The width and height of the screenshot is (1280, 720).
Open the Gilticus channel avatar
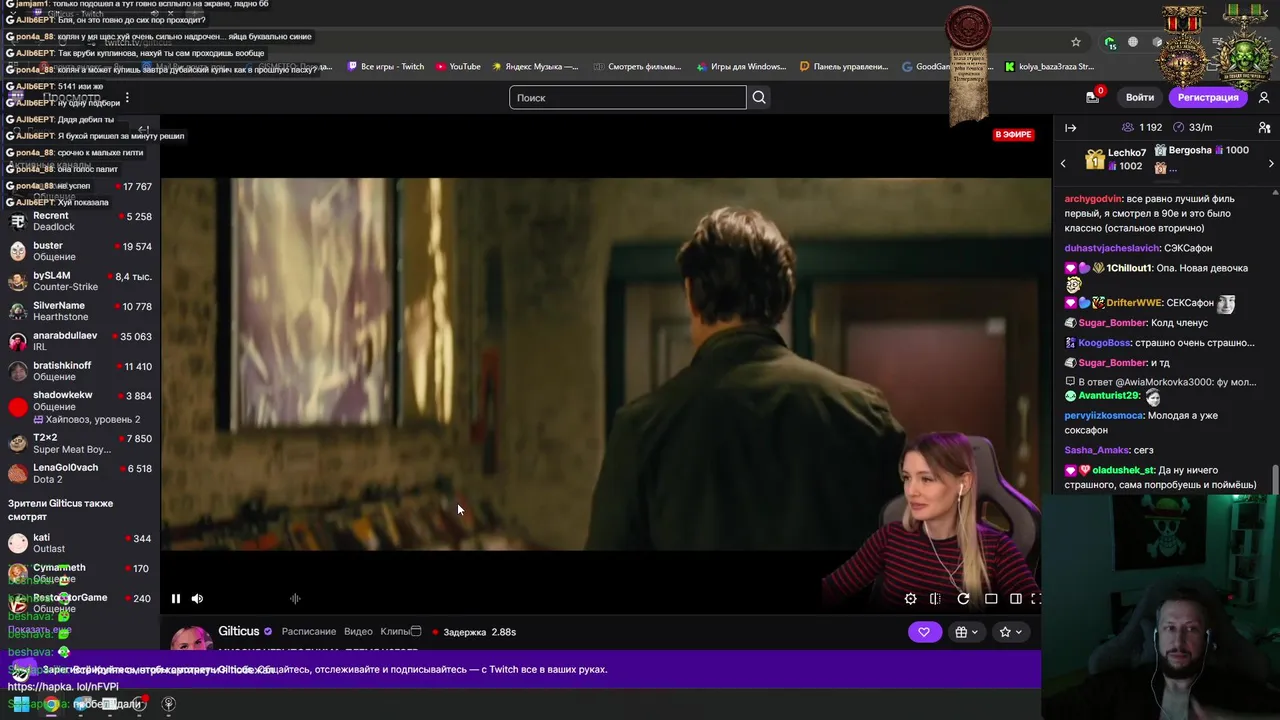191,640
